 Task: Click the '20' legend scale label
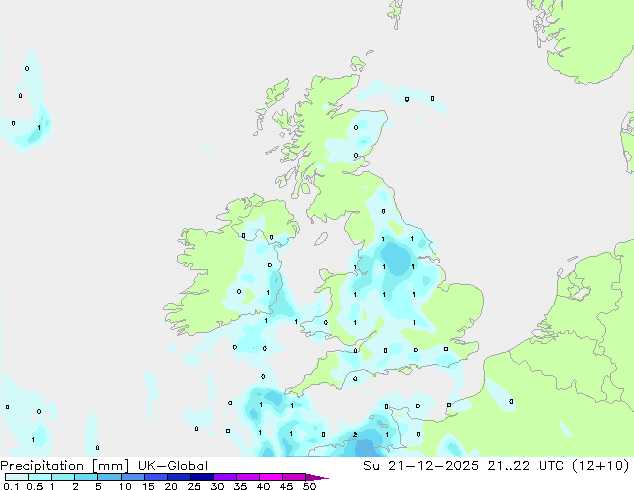tap(171, 486)
